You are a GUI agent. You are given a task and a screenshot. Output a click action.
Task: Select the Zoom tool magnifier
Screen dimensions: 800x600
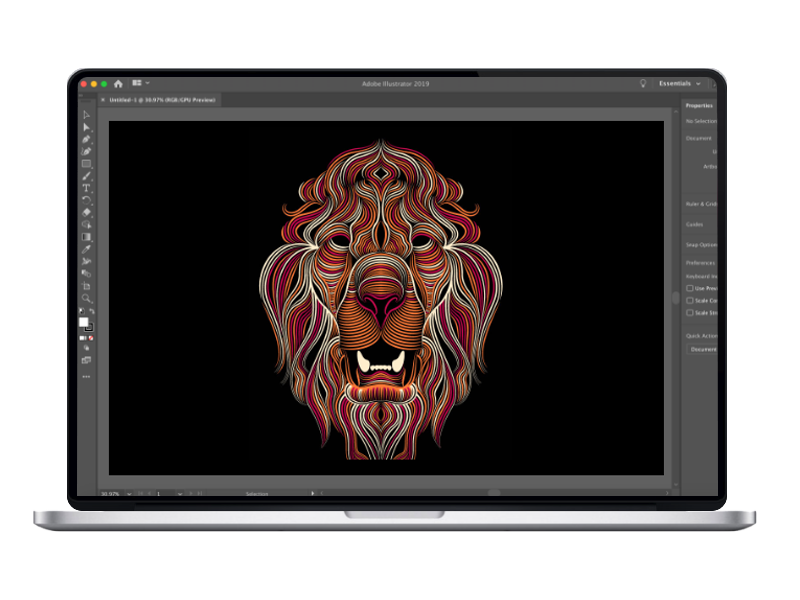[x=86, y=298]
